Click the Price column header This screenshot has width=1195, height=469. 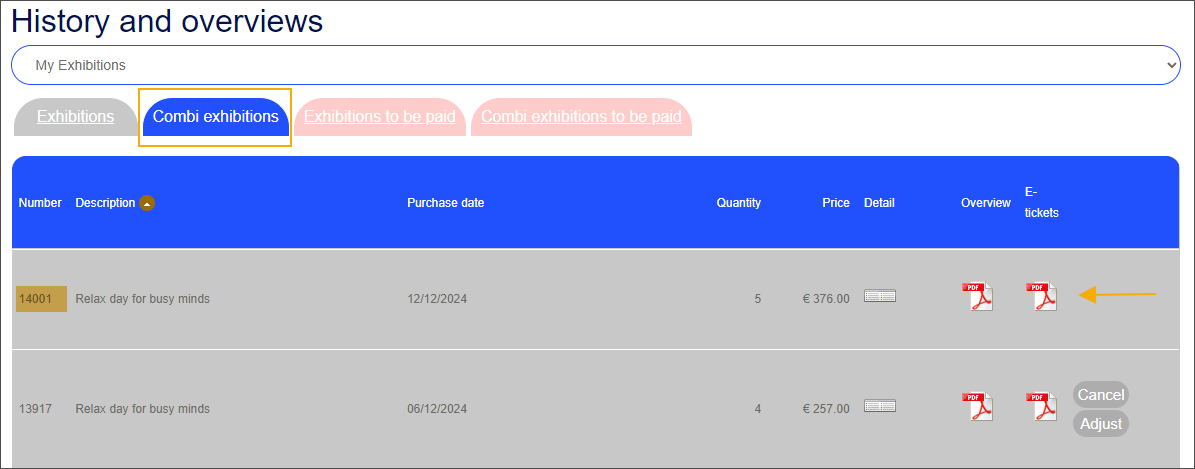click(835, 203)
